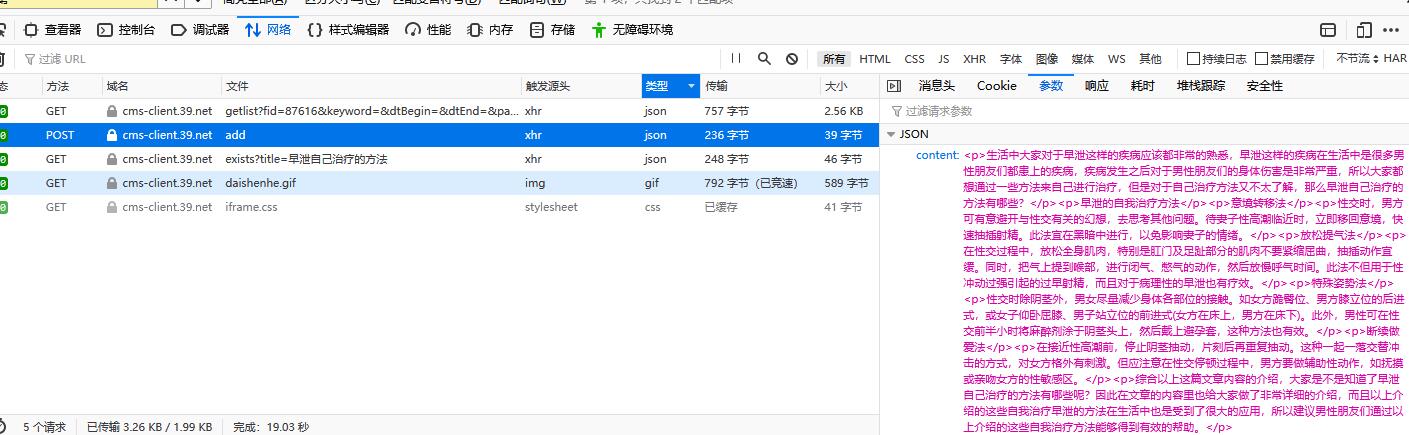Click the request blocking icon
The height and width of the screenshot is (435, 1409).
[x=792, y=59]
